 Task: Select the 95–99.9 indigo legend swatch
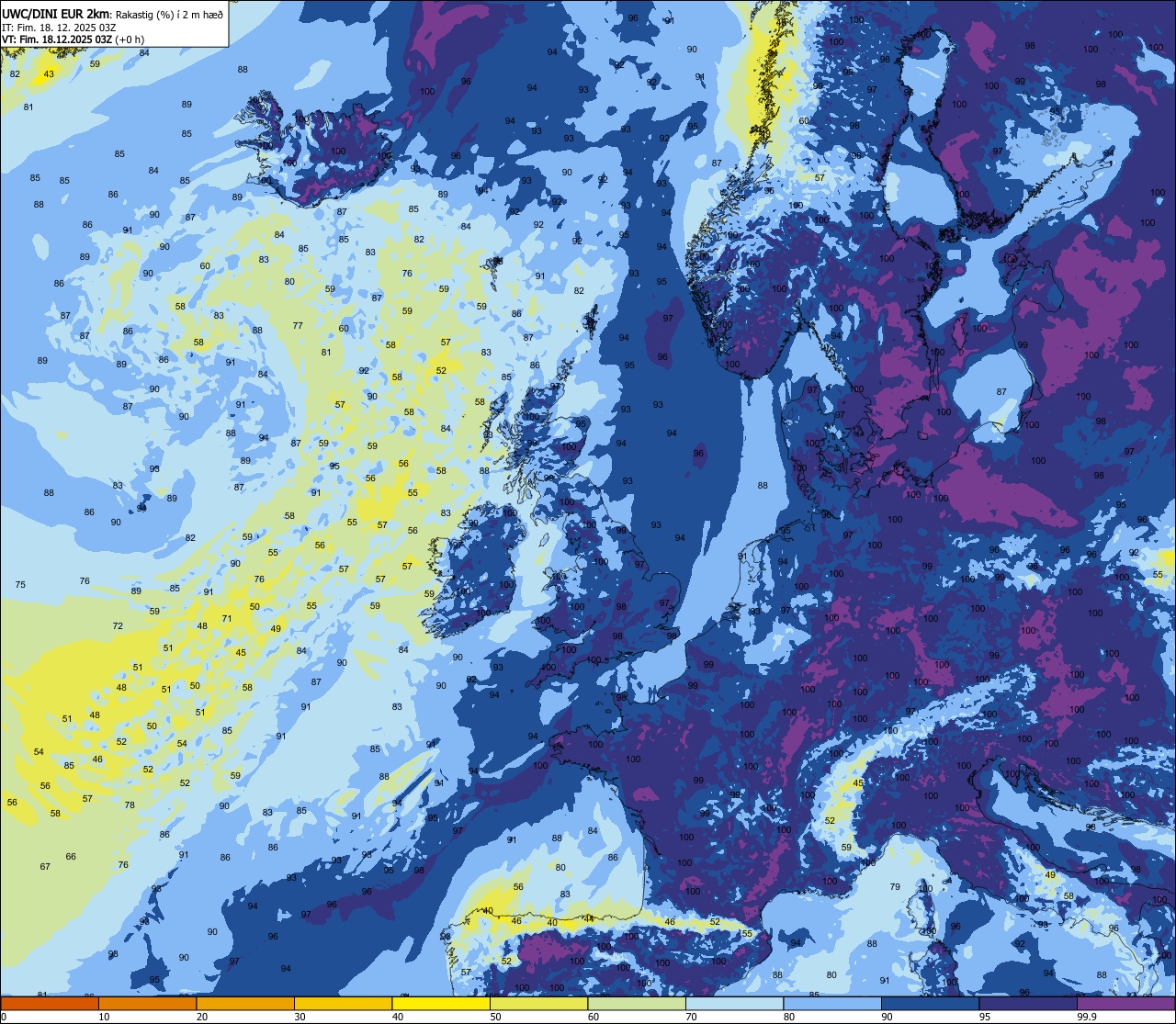pos(1028,1004)
